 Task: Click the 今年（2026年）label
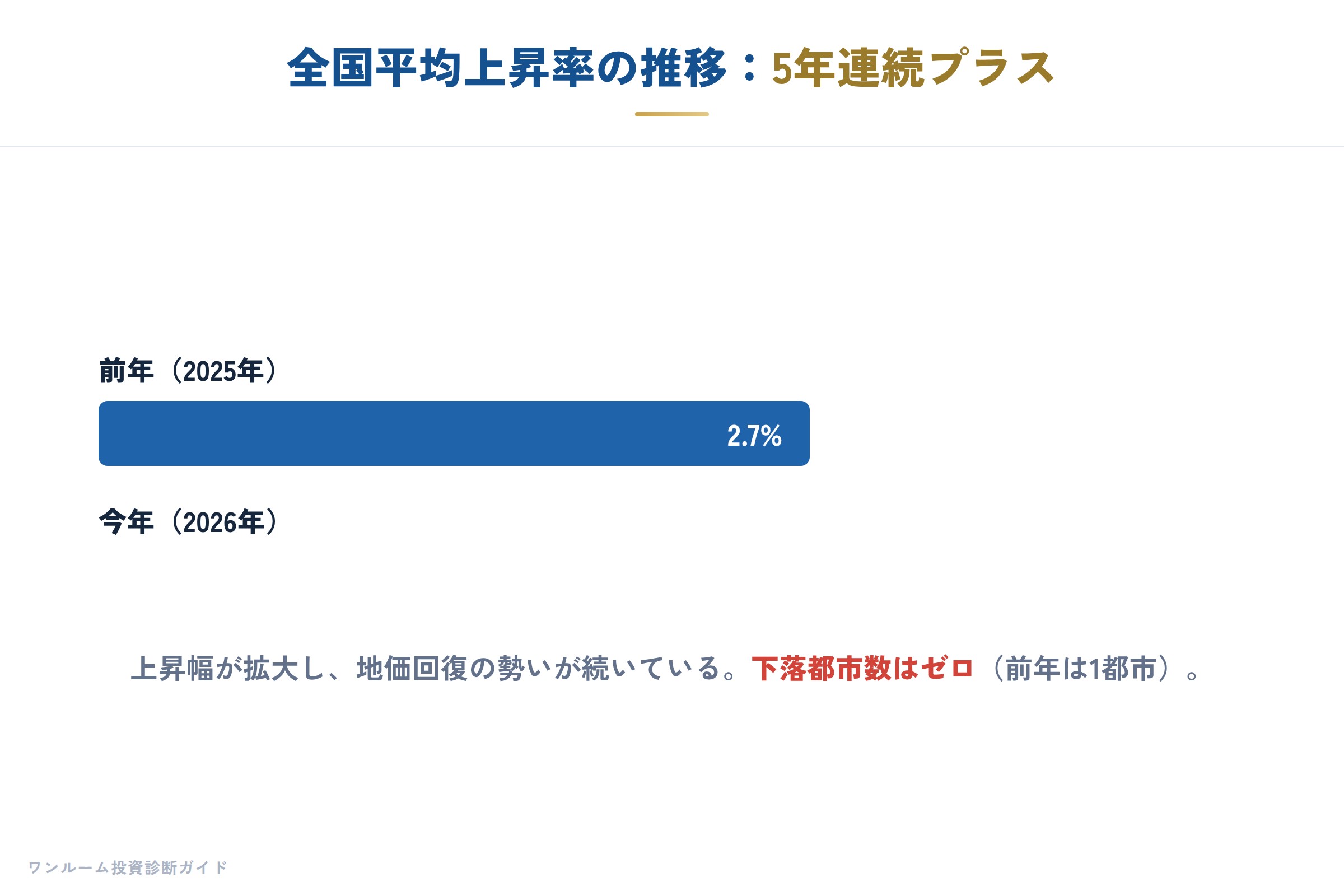(190, 522)
